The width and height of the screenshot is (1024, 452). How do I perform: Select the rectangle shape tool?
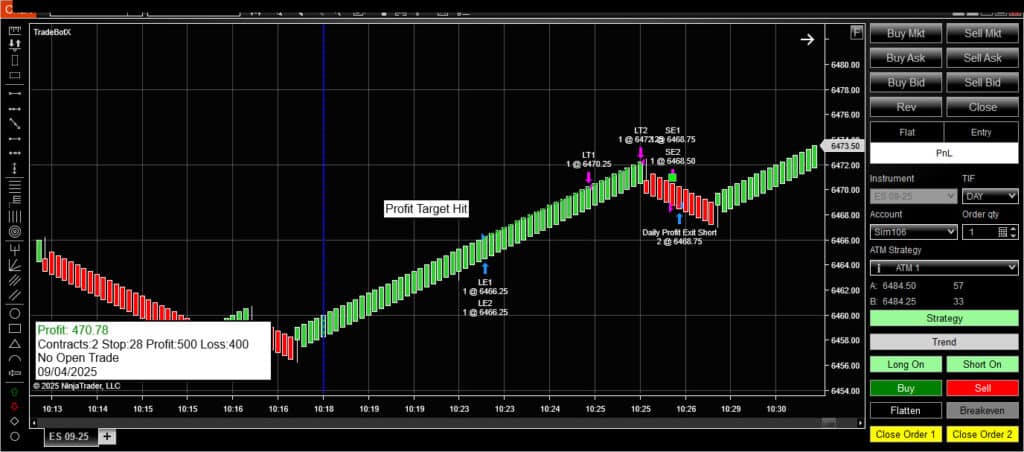click(x=15, y=328)
